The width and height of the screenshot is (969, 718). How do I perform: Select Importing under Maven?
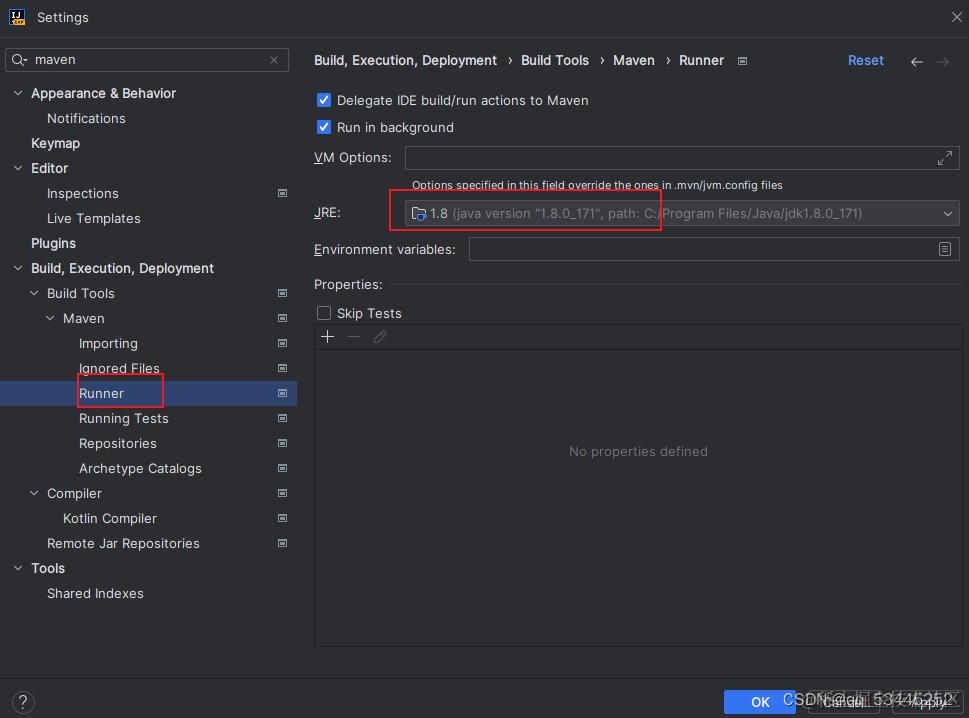click(x=108, y=344)
